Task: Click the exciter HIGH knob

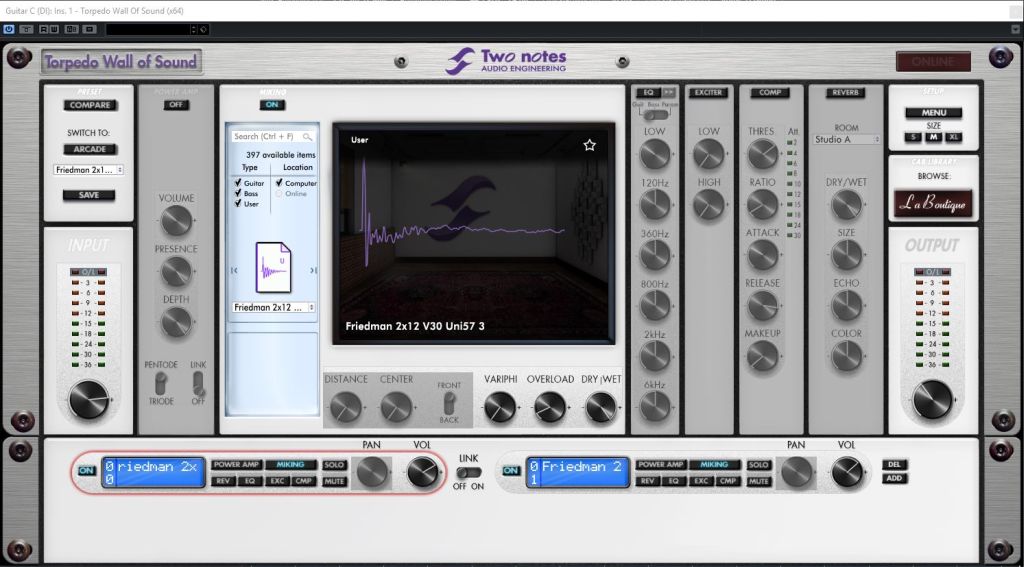Action: click(x=709, y=204)
